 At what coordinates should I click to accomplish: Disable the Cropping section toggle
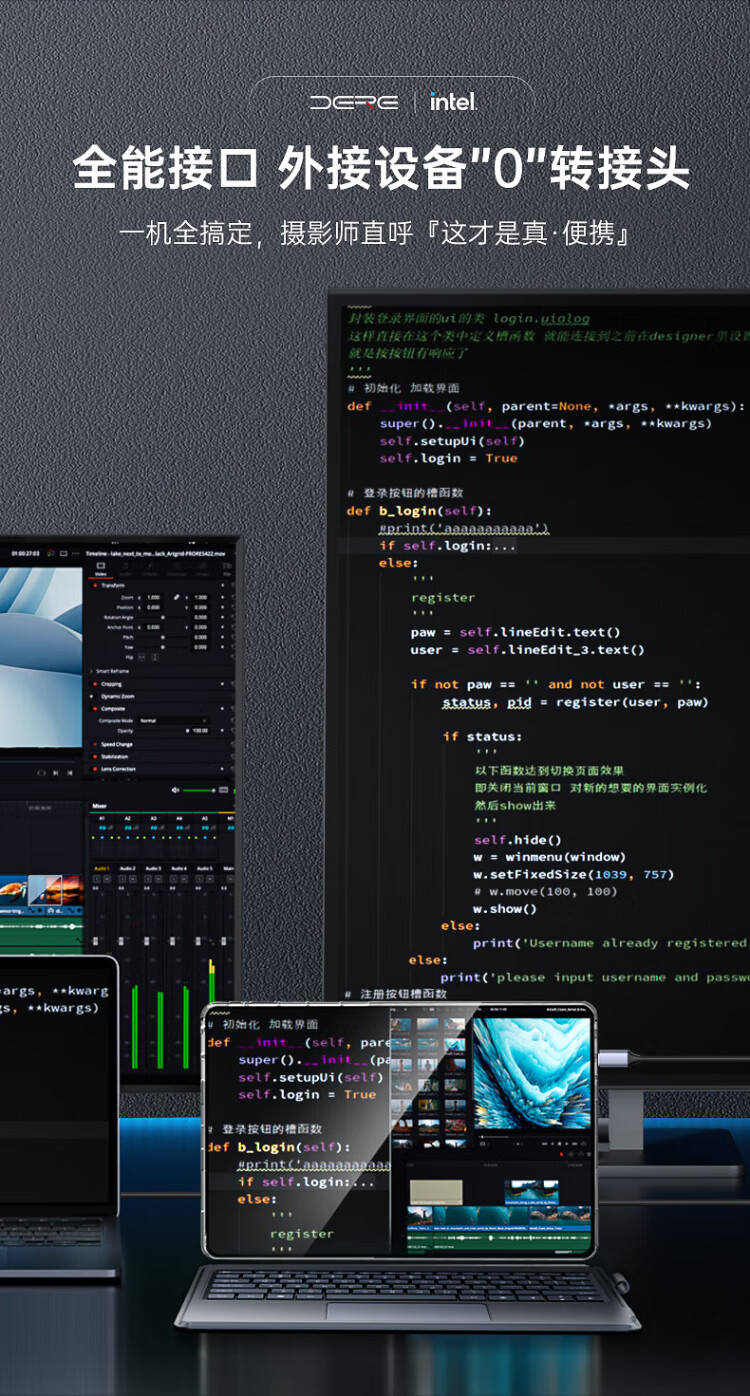coord(95,684)
